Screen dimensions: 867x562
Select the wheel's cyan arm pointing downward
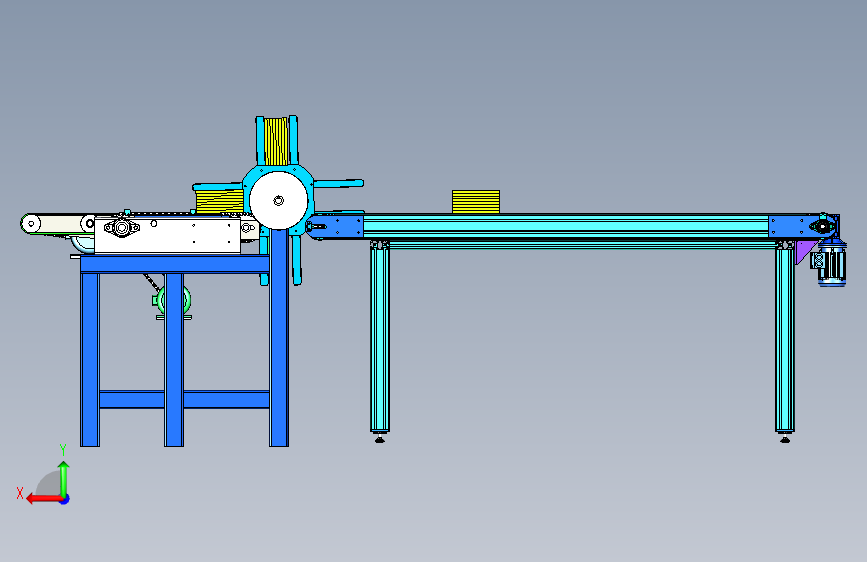pos(297,260)
